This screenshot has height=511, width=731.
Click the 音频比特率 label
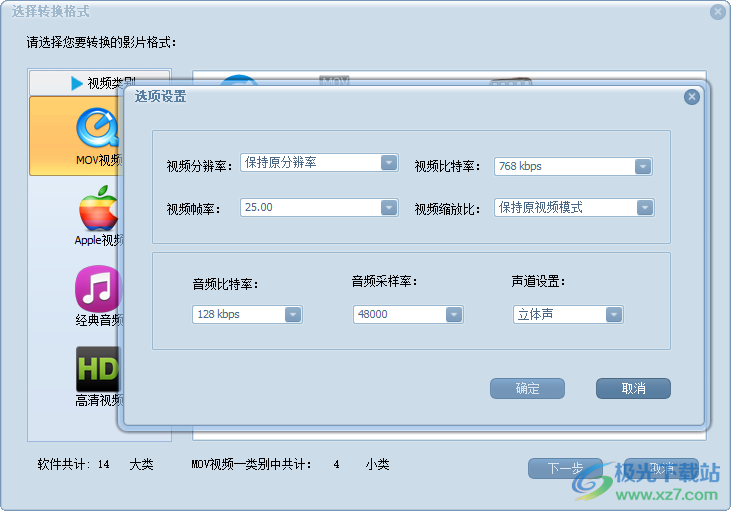pos(225,284)
